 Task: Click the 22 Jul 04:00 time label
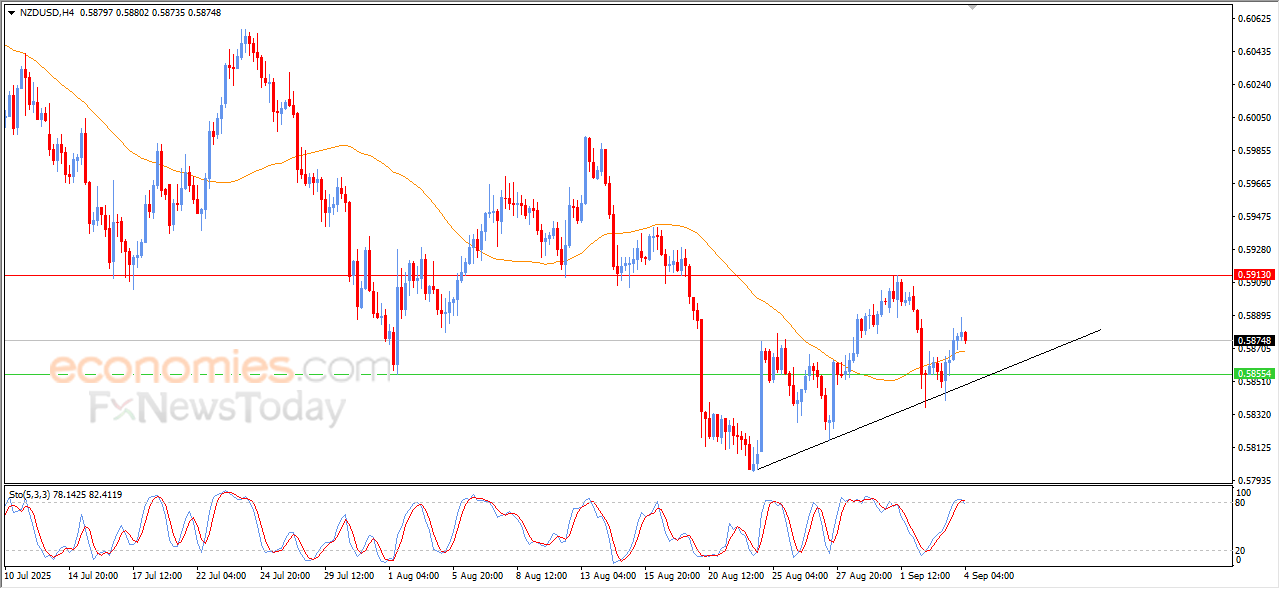coord(221,576)
